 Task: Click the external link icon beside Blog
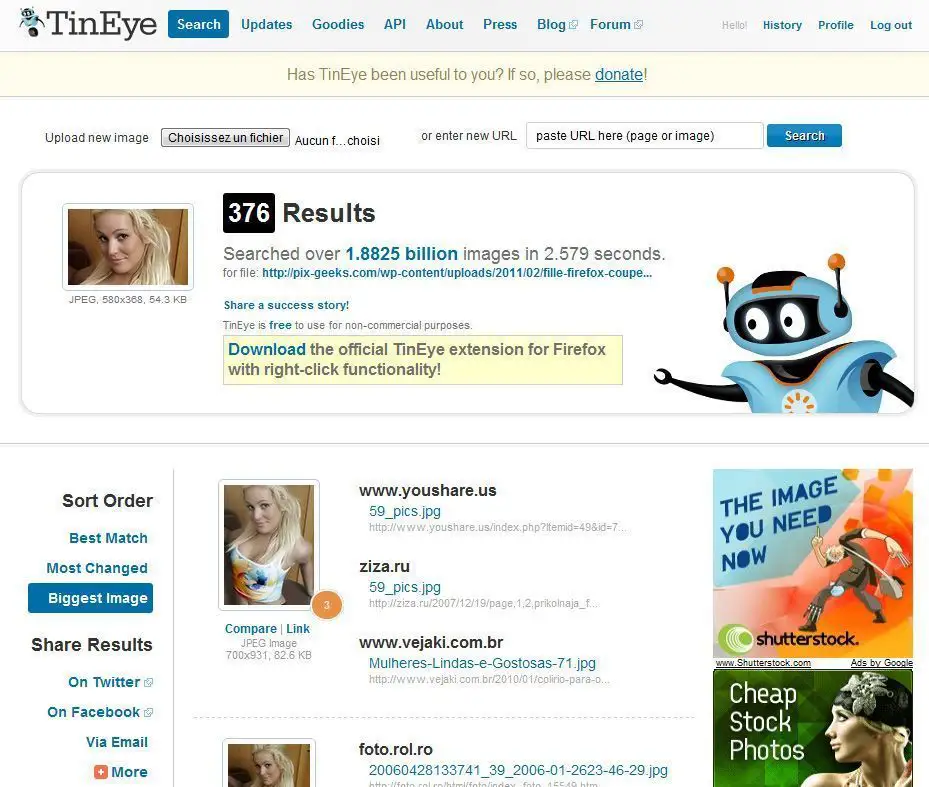pos(573,25)
